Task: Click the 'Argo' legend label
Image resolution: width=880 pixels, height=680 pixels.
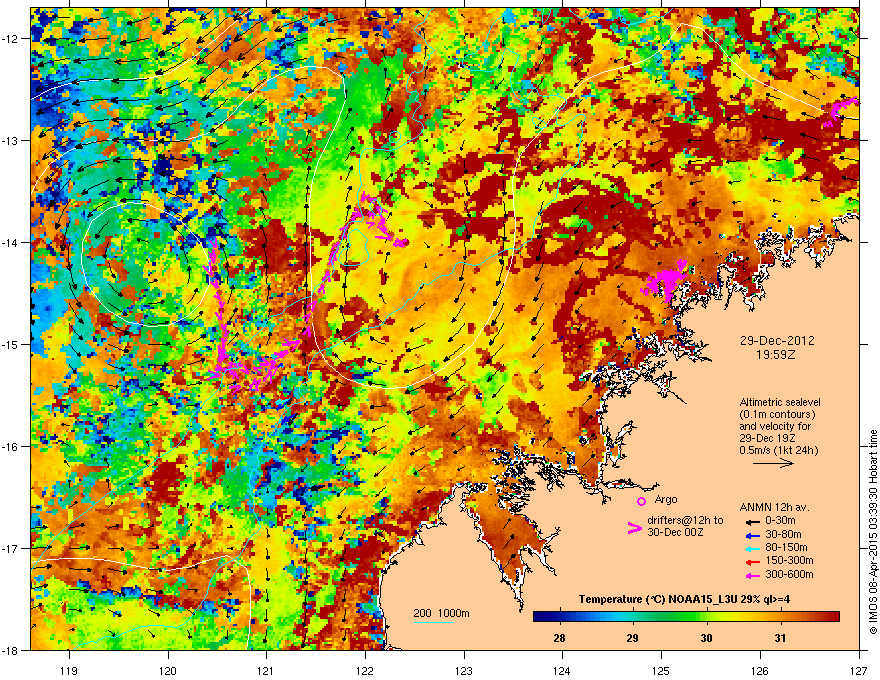Action: (x=666, y=499)
